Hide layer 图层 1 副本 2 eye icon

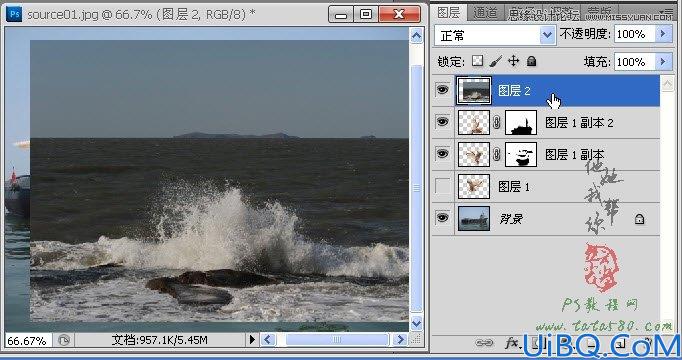(443, 122)
